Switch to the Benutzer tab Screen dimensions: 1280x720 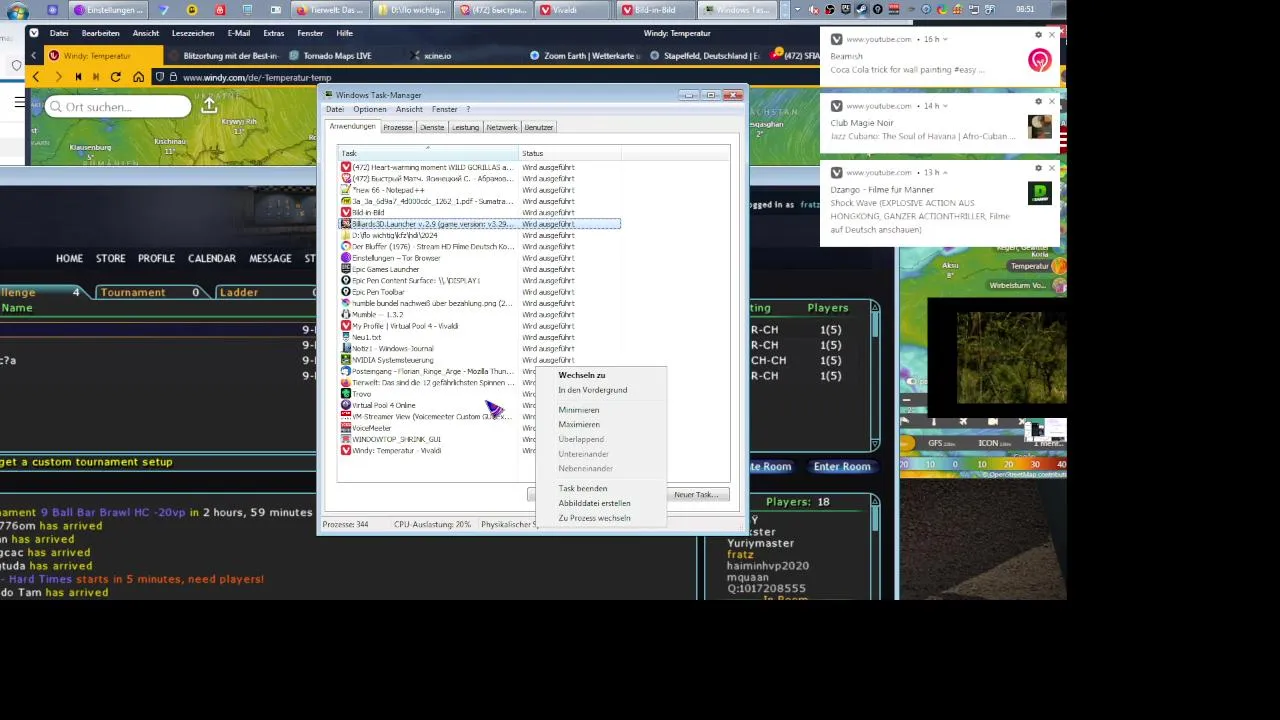point(538,127)
